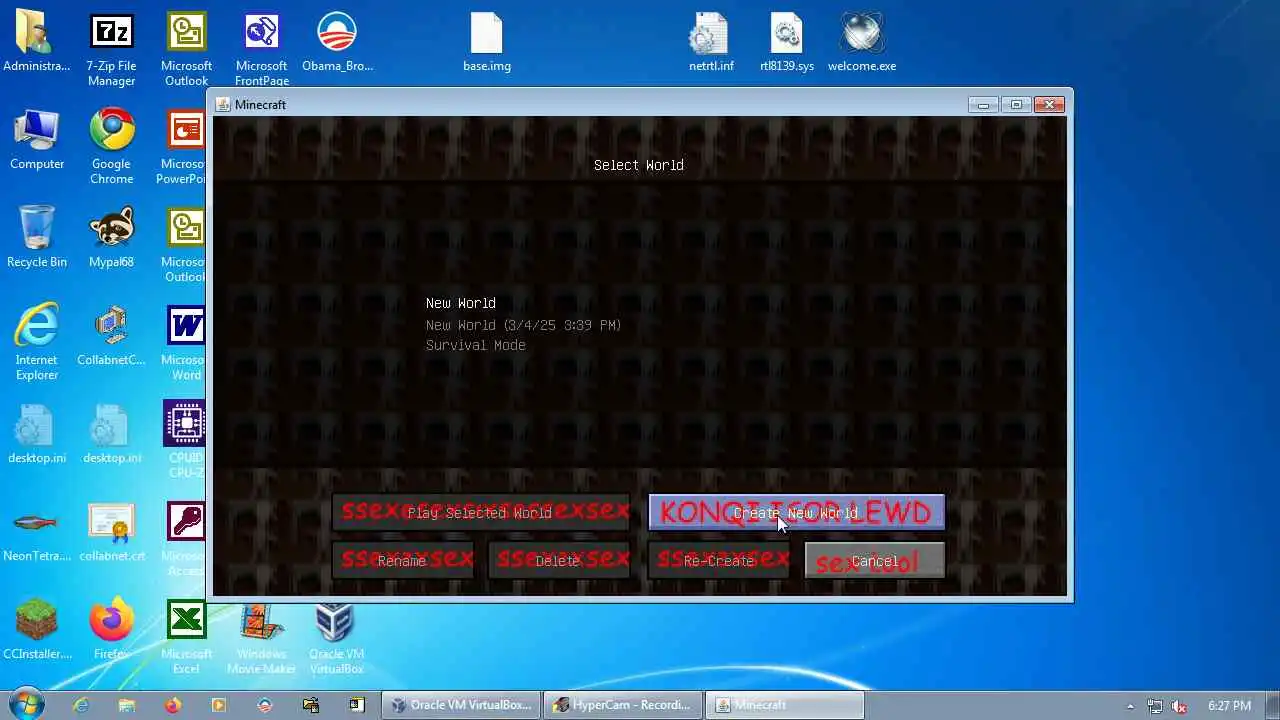Screen dimensions: 1280x720
Task: Rename the selected Minecraft world
Action: pyautogui.click(x=403, y=561)
